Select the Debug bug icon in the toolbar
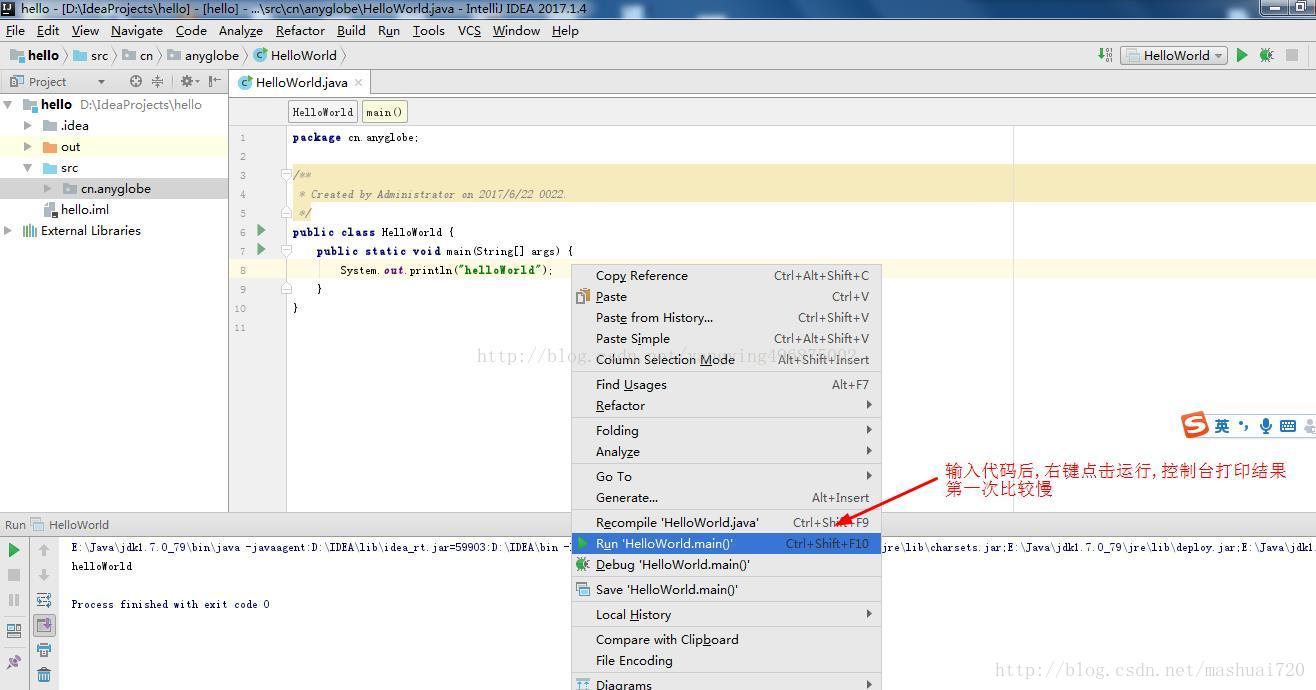Screen dimensions: 1316x690 point(1265,55)
